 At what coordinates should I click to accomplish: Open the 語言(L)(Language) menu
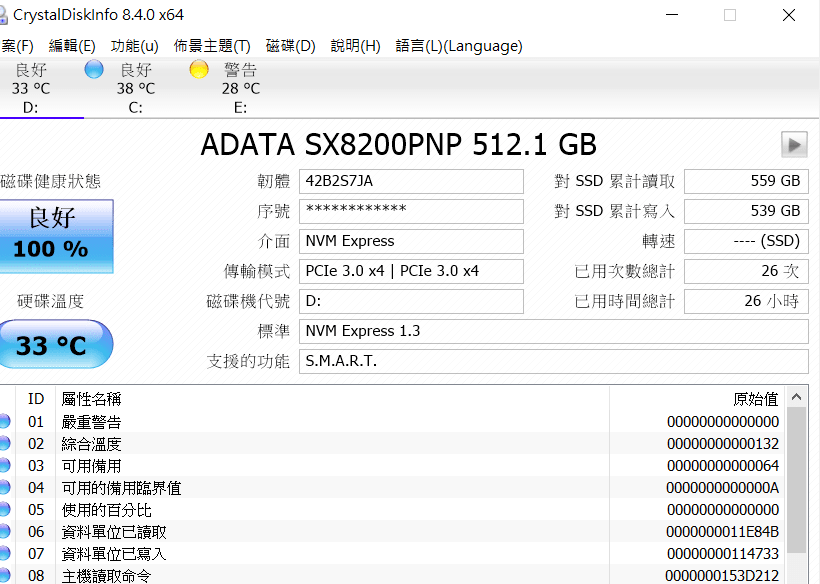click(459, 46)
